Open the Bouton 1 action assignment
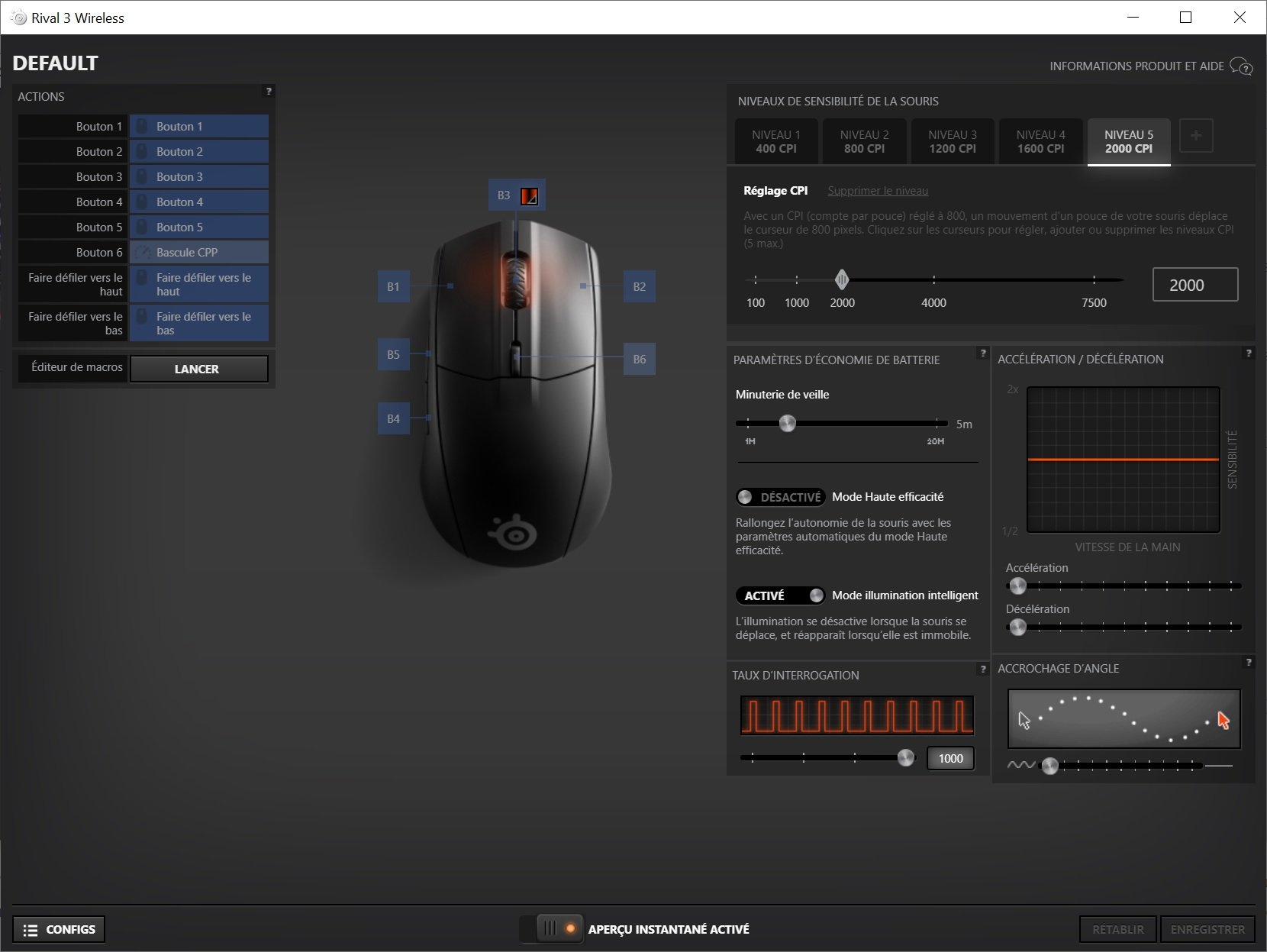Screen dimensions: 1267x952 click(199, 127)
